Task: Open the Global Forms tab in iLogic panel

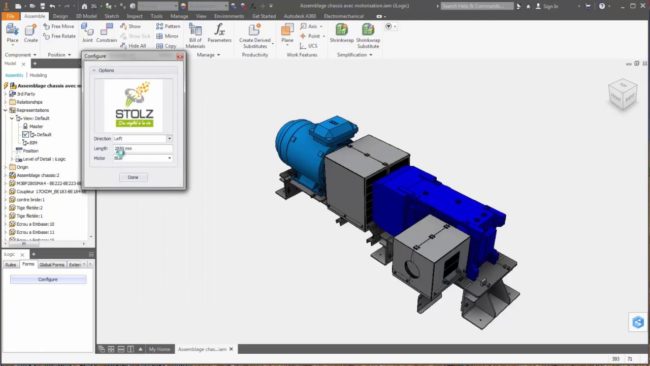Action: tap(52, 264)
